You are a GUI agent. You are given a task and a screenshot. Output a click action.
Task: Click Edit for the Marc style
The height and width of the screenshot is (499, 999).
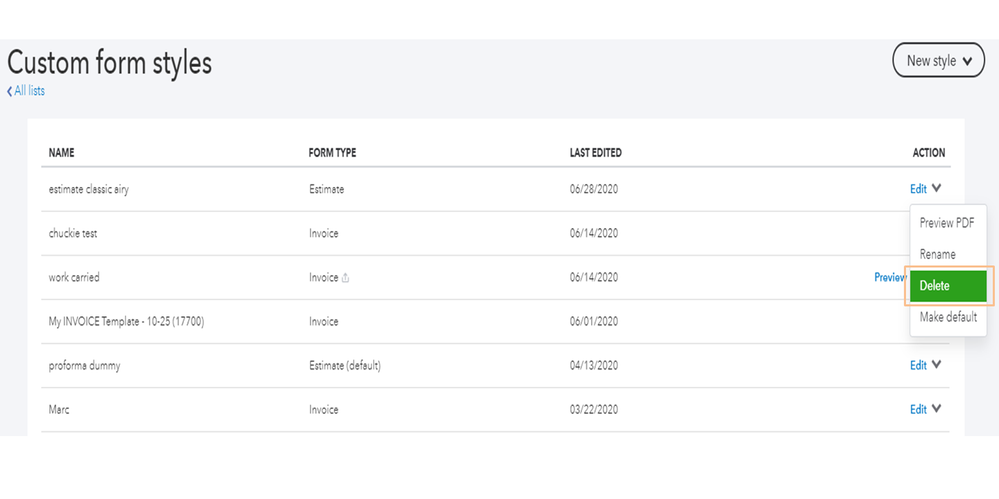[x=918, y=409]
